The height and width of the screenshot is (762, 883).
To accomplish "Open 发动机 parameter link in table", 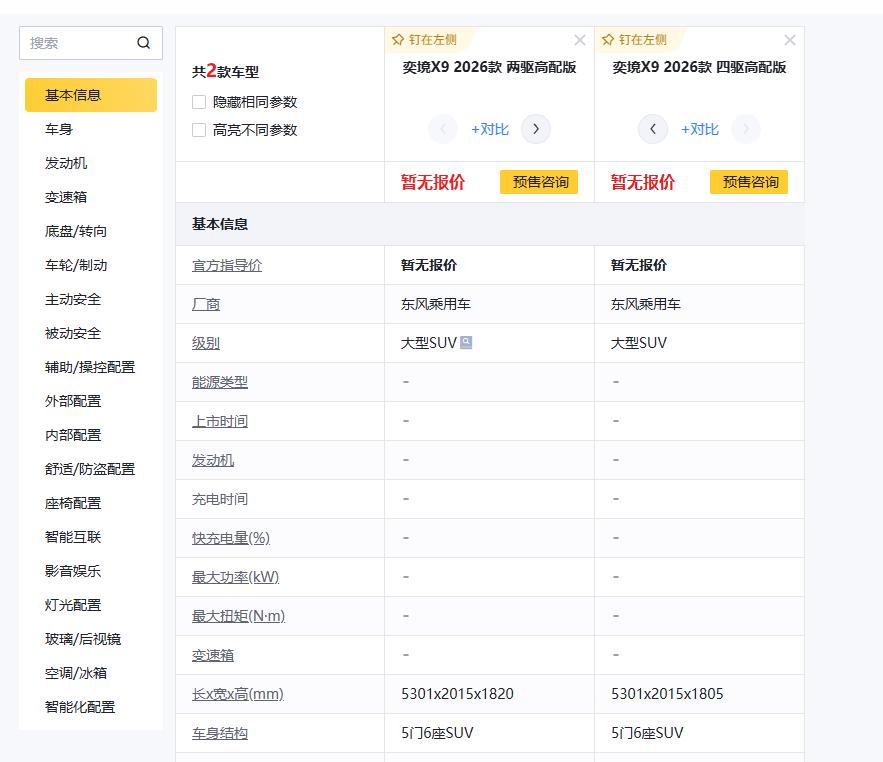I will tap(212, 460).
